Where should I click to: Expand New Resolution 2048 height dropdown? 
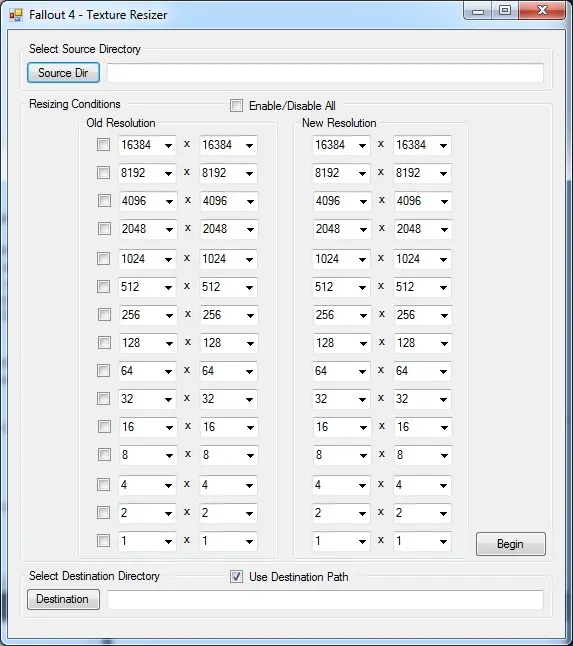click(x=423, y=229)
